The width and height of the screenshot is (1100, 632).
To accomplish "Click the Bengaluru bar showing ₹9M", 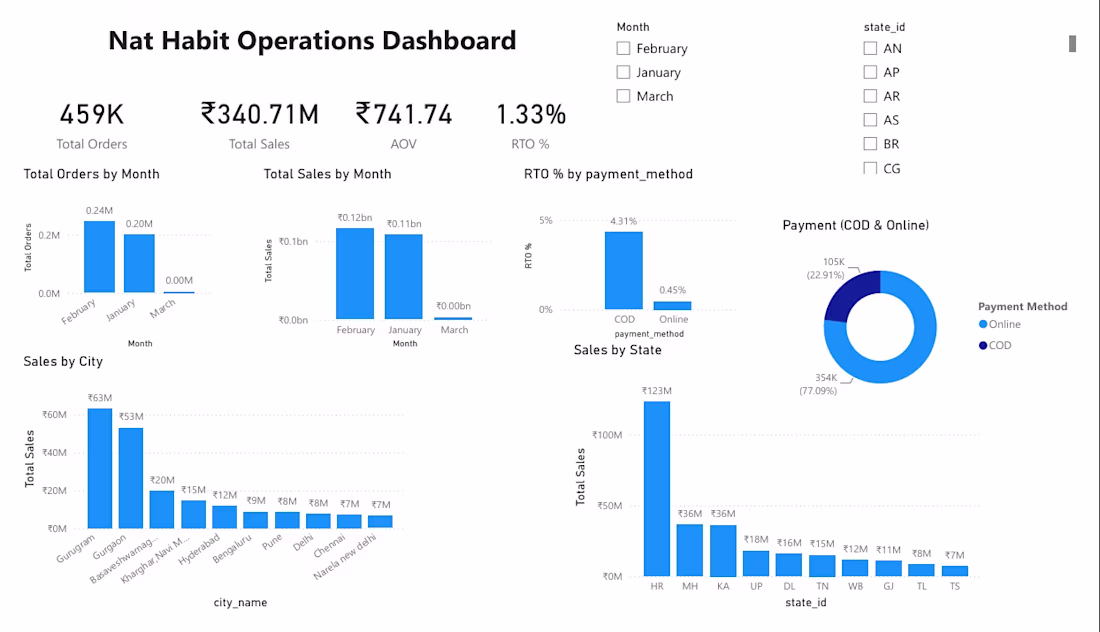I will [255, 520].
